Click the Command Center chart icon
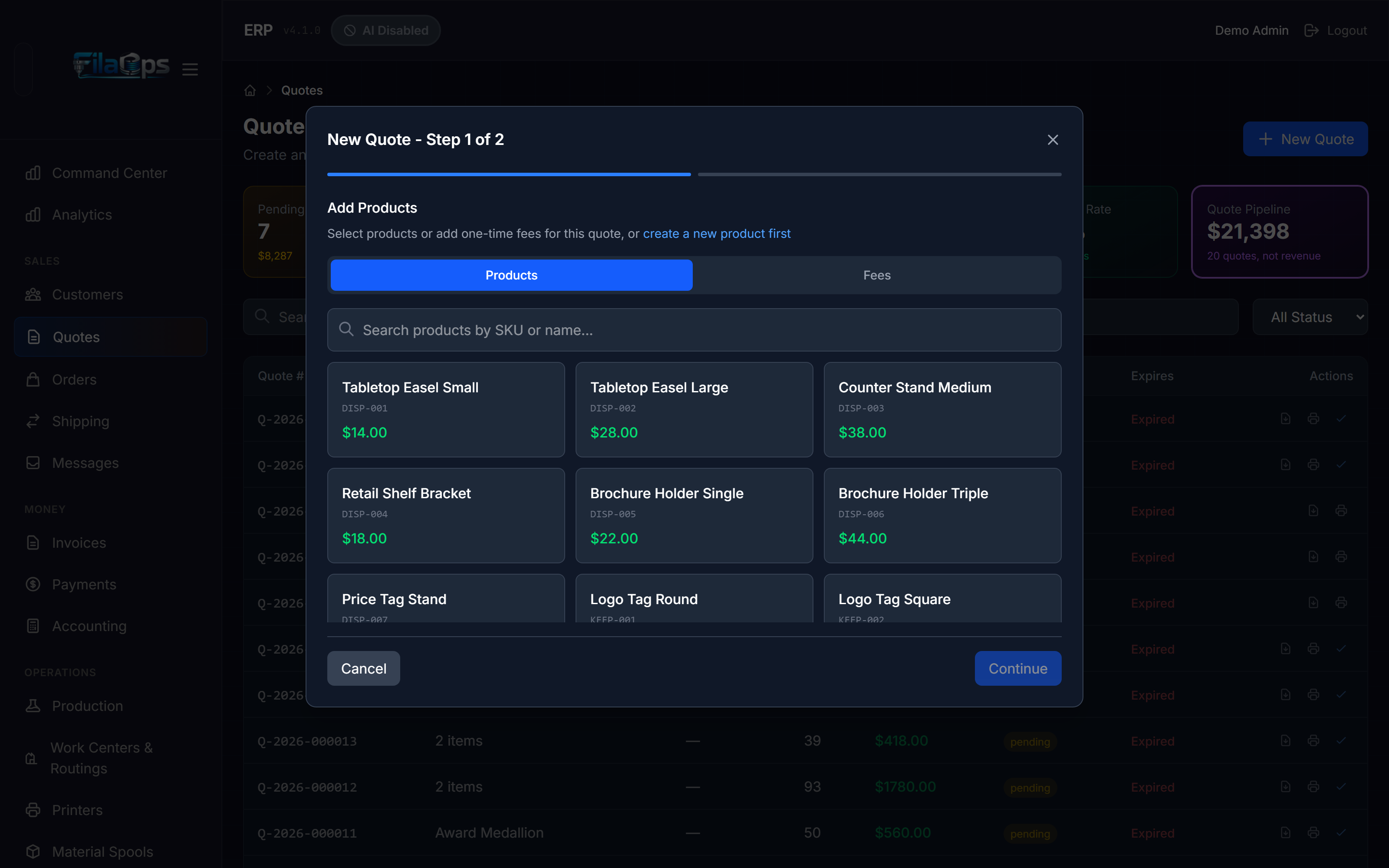1389x868 pixels. tap(33, 173)
